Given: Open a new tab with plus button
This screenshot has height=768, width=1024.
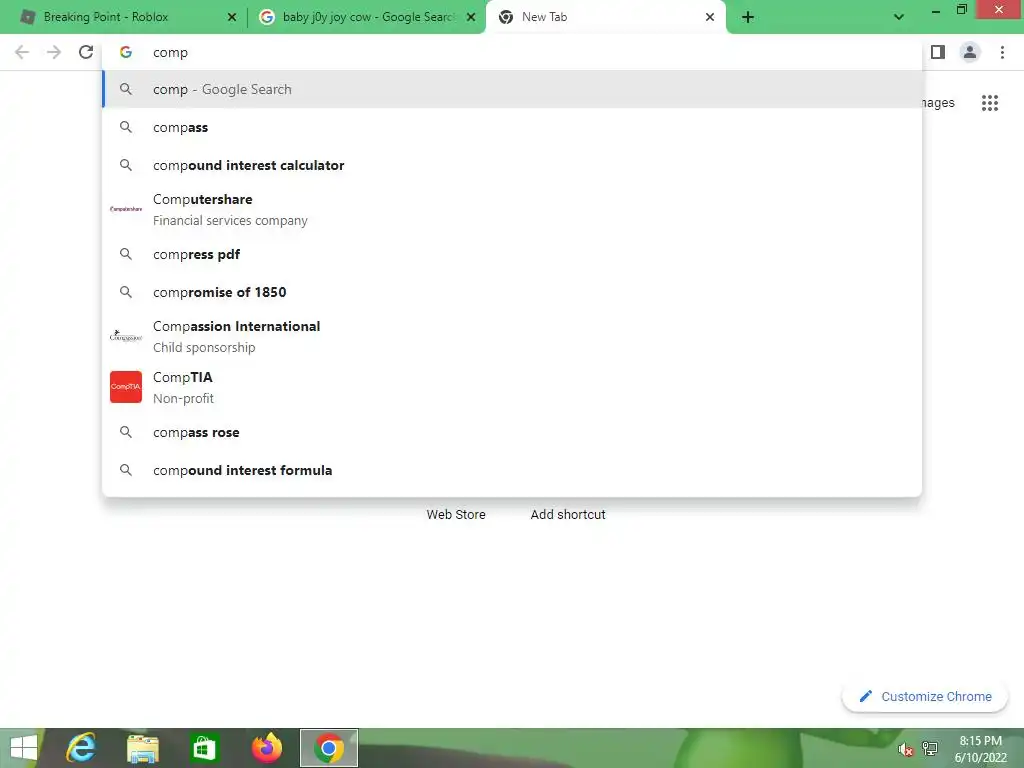Looking at the screenshot, I should click(x=748, y=17).
